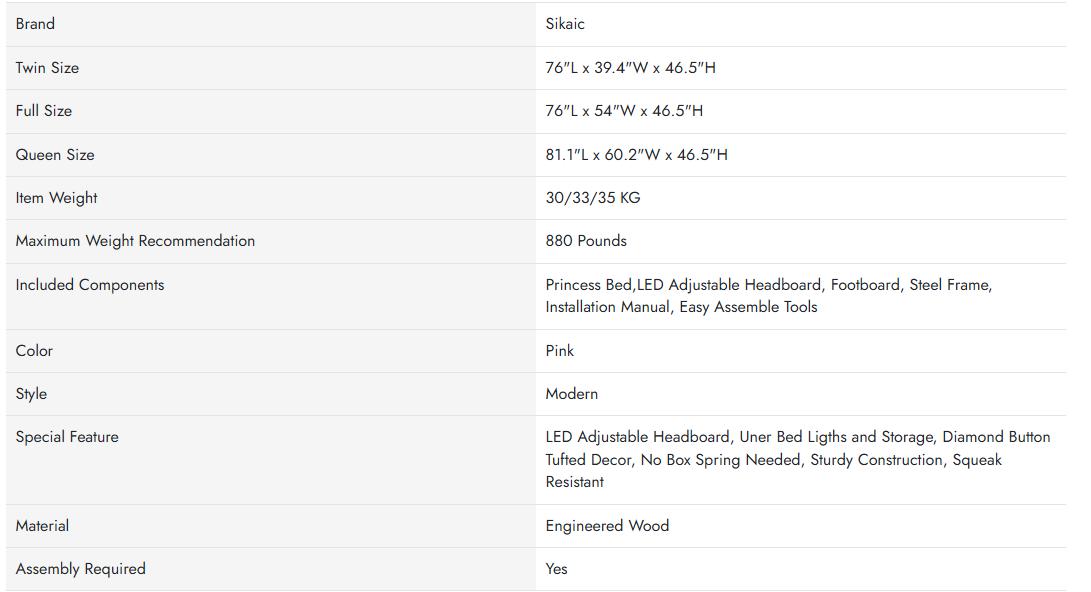Viewport: 1091px width, 592px height.
Task: Click the Princess Bed components description text
Action: tap(768, 296)
